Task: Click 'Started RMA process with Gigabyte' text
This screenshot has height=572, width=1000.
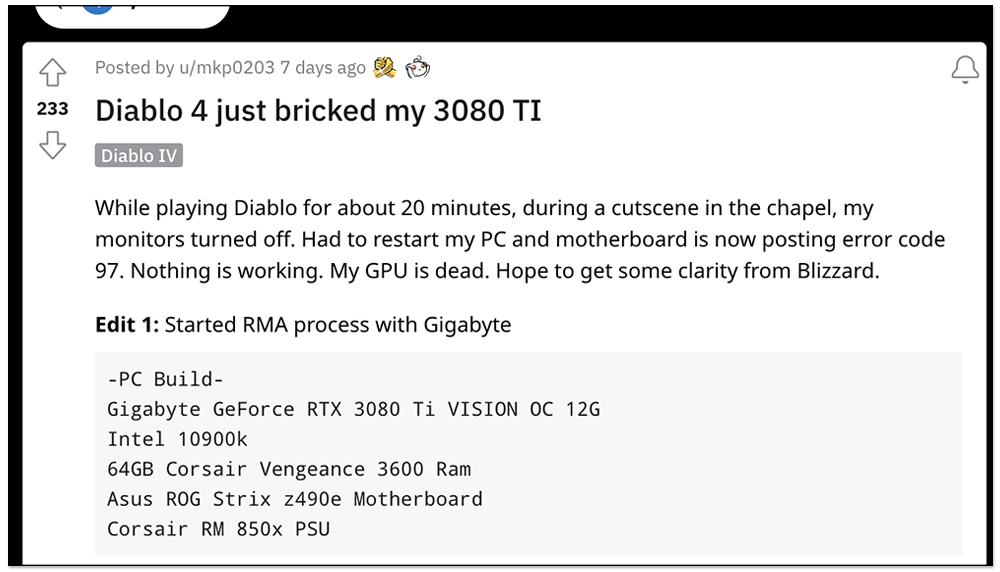Action: pos(338,325)
